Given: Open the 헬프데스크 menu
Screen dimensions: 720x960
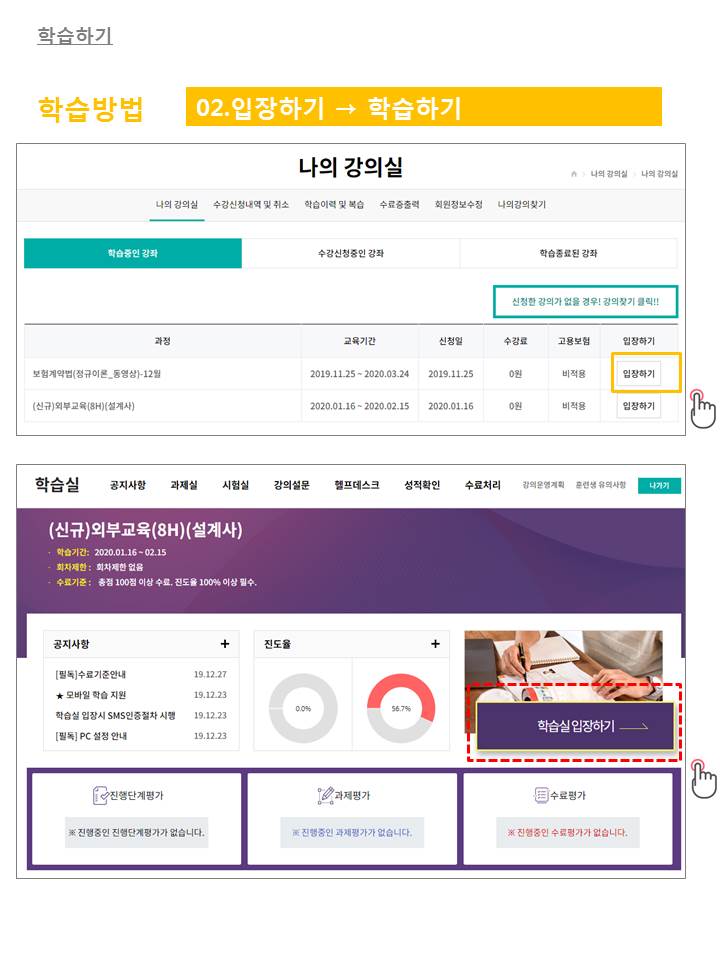Looking at the screenshot, I should coord(357,486).
